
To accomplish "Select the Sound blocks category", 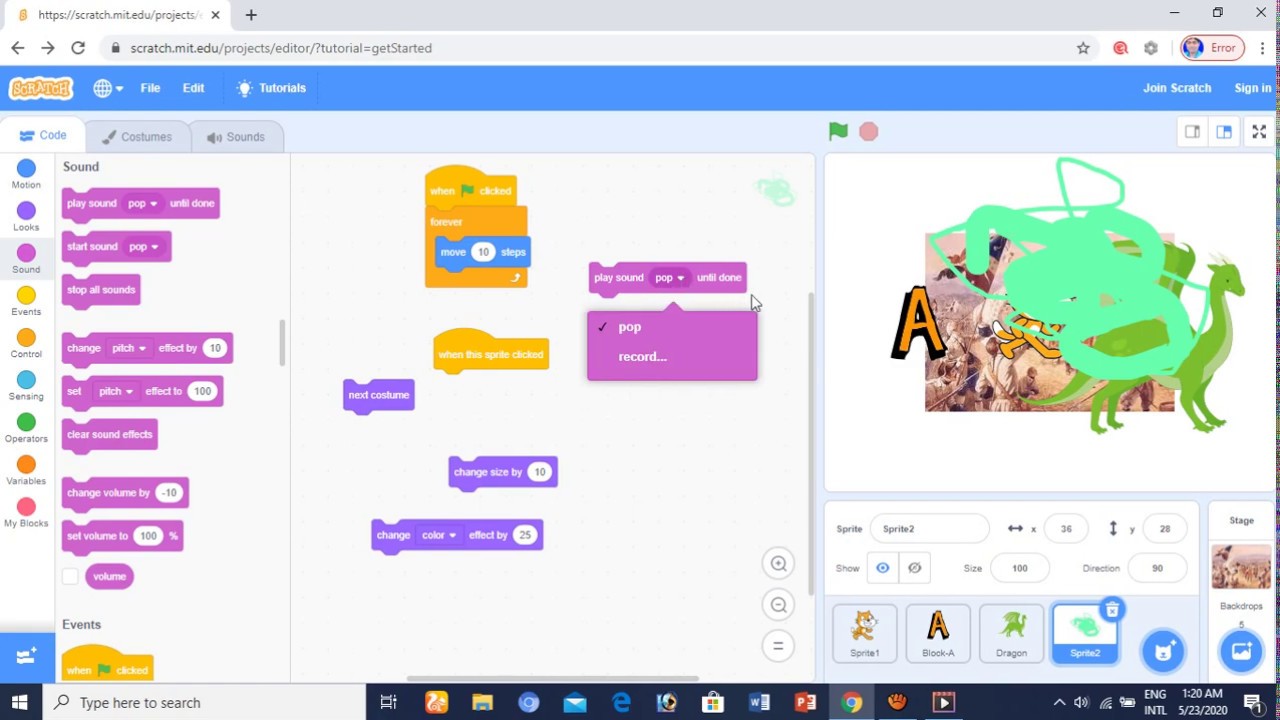I will (26, 258).
